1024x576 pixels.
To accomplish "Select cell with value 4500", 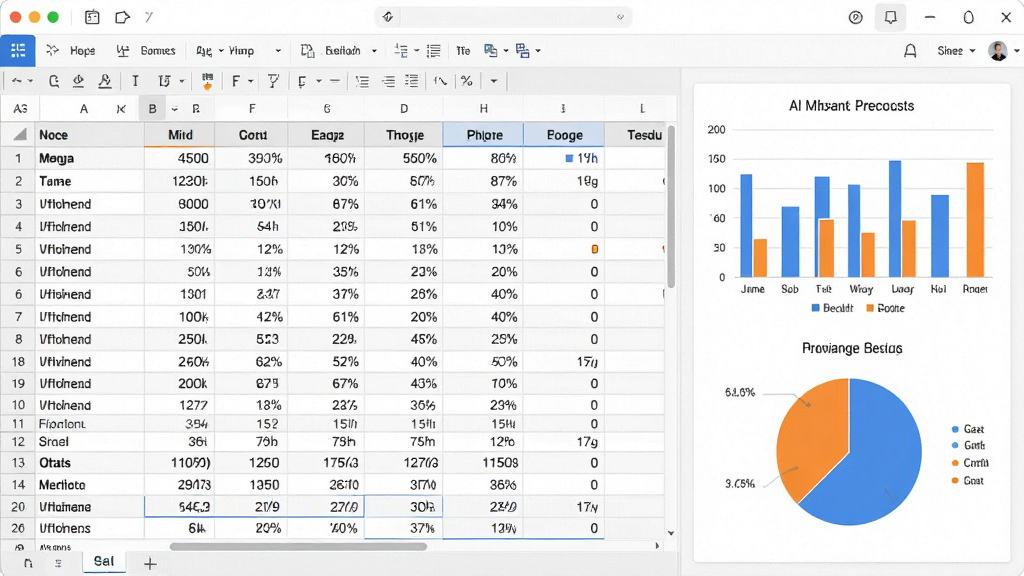I will [179, 159].
